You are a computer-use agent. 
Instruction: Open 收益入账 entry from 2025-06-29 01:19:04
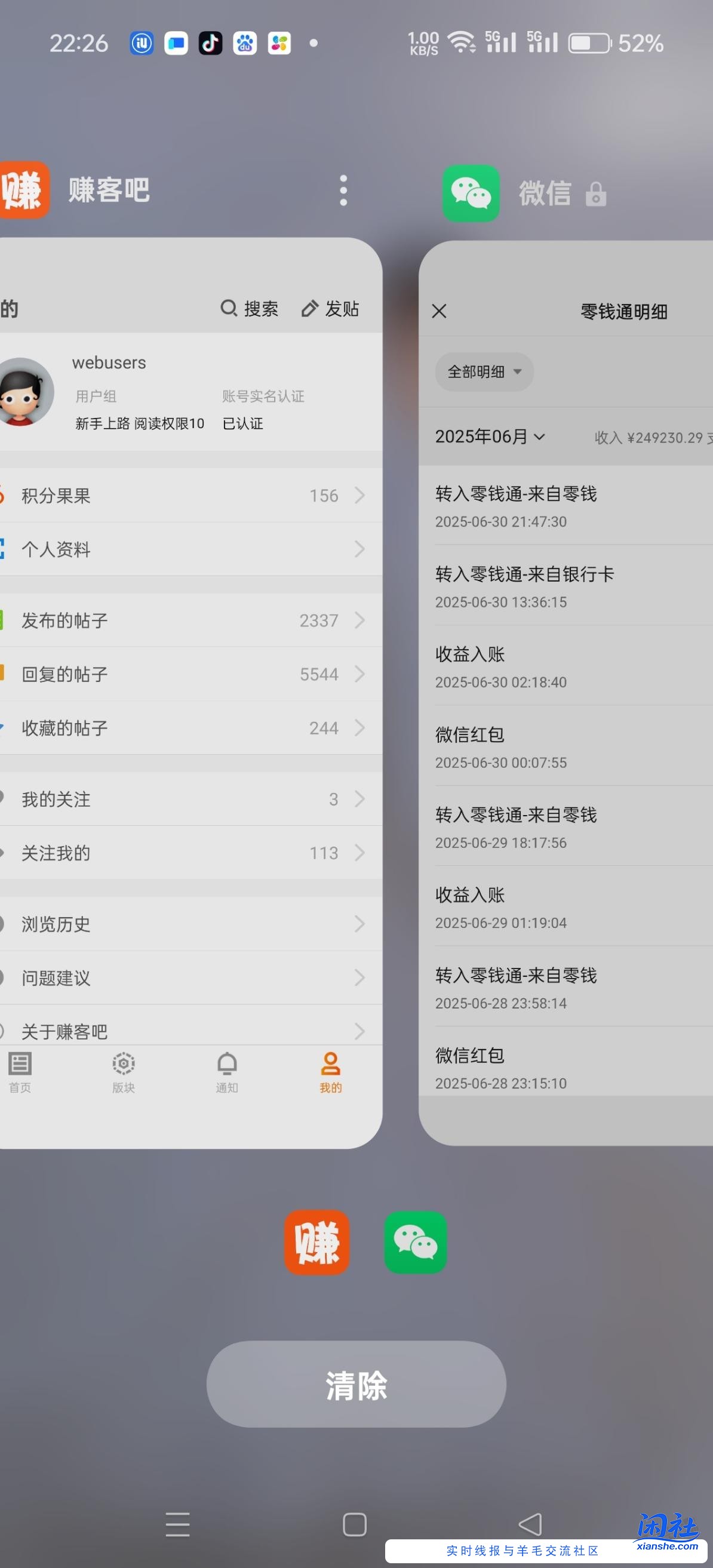coord(566,907)
